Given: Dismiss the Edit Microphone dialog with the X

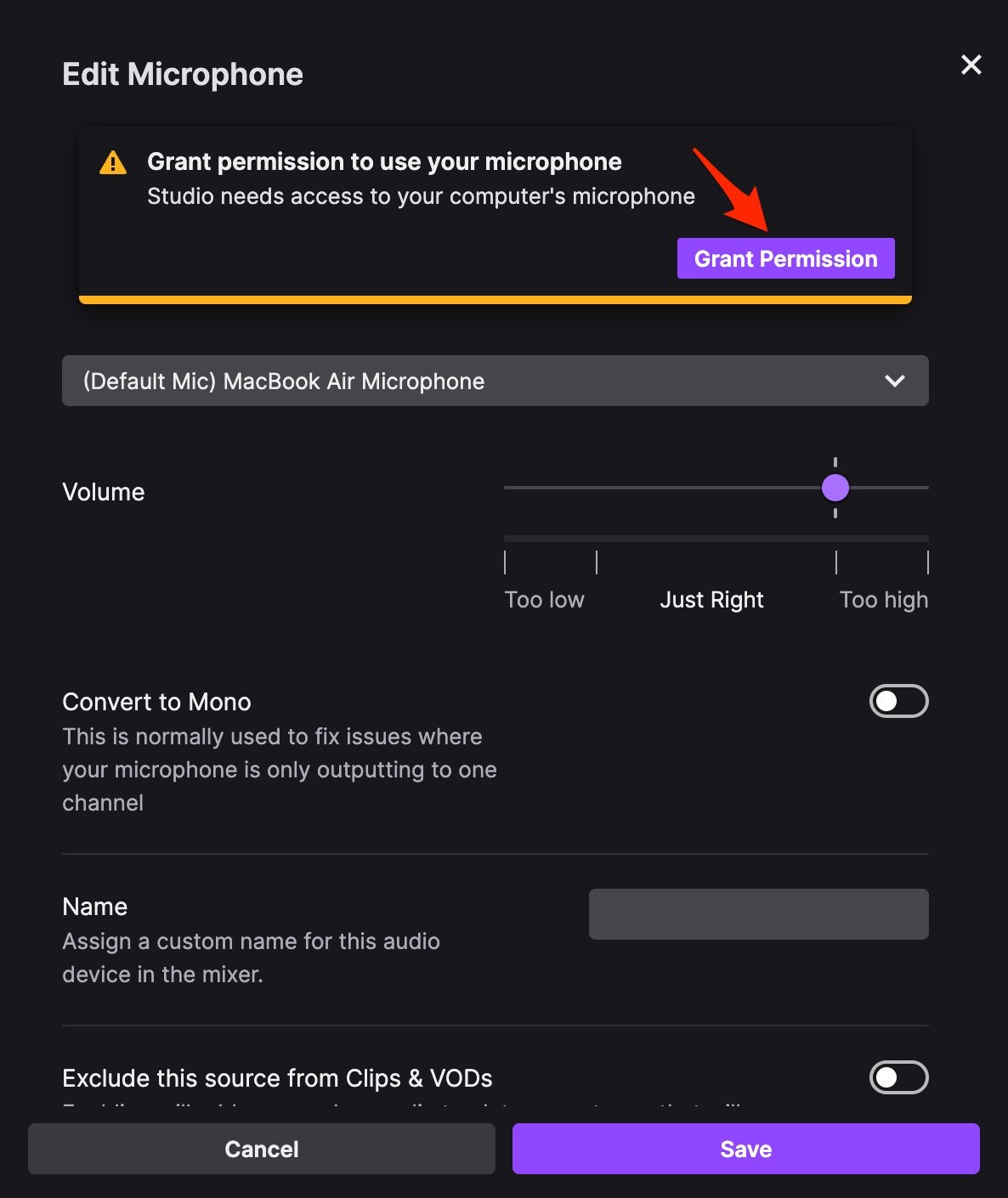Looking at the screenshot, I should coord(971,65).
